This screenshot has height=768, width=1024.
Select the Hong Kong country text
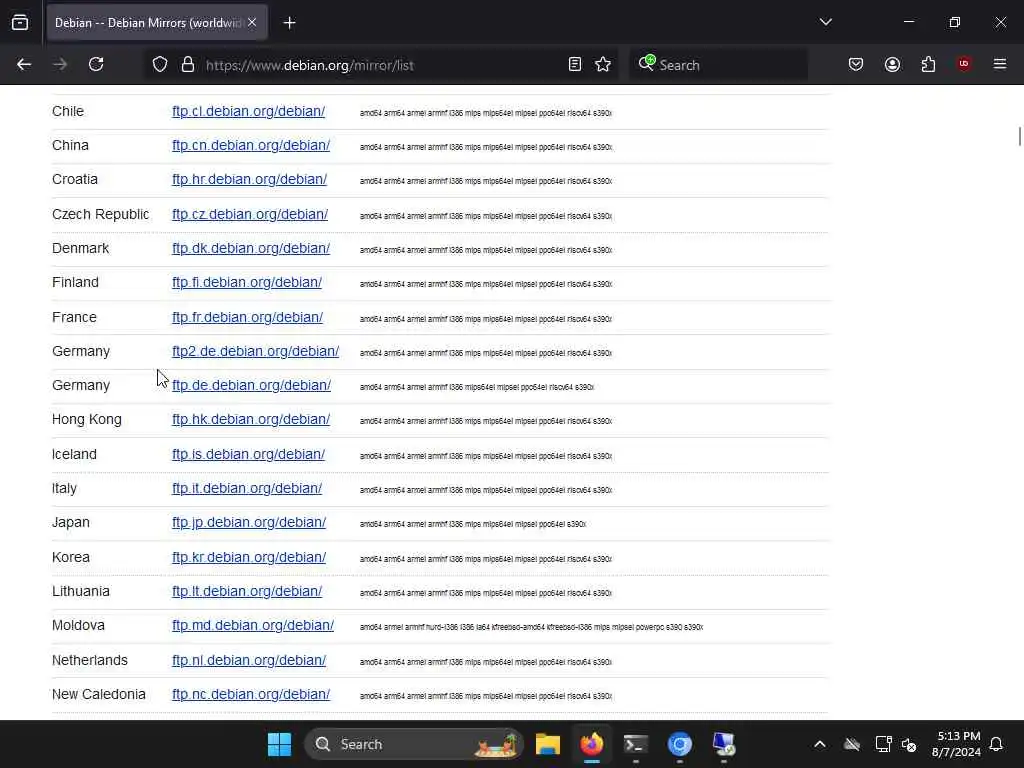point(87,420)
